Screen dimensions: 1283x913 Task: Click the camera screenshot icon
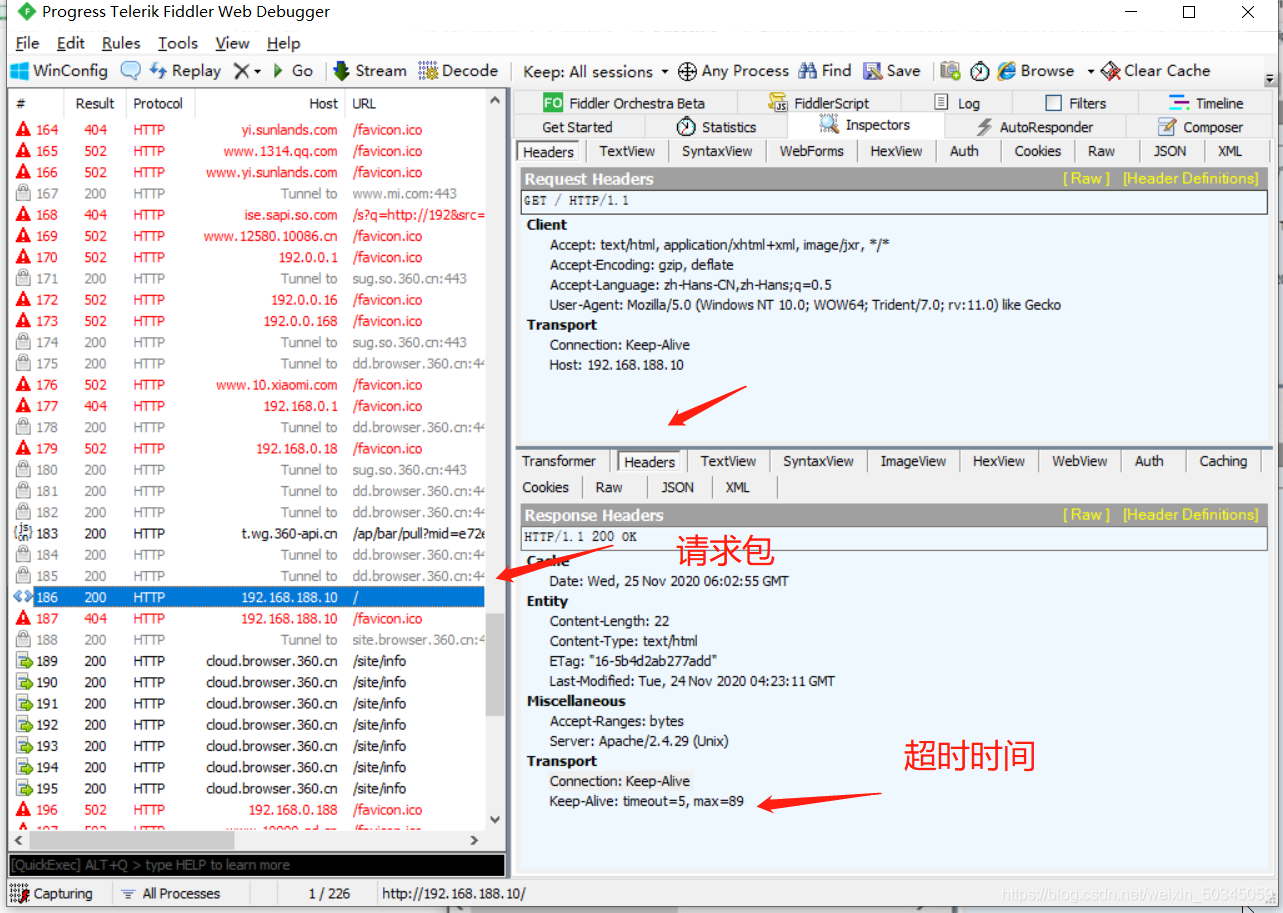point(951,71)
